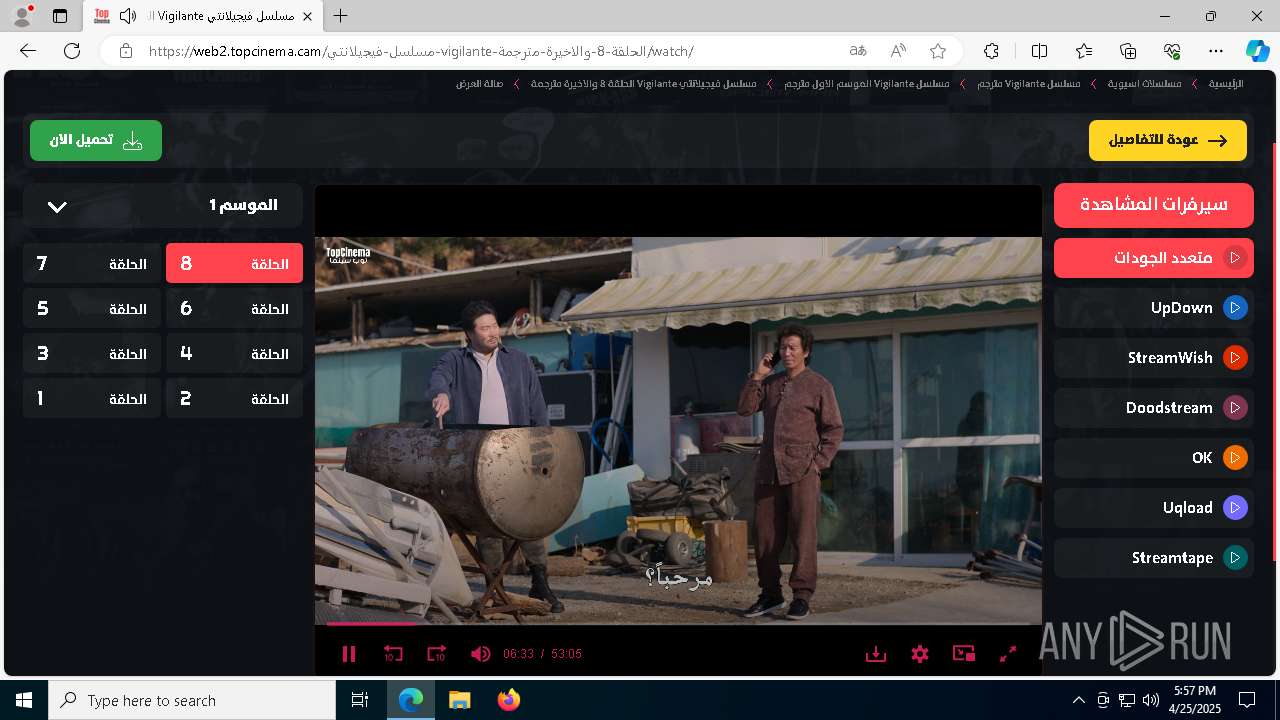Open File Explorer from taskbar
Viewport: 1280px width, 720px height.
(x=459, y=700)
